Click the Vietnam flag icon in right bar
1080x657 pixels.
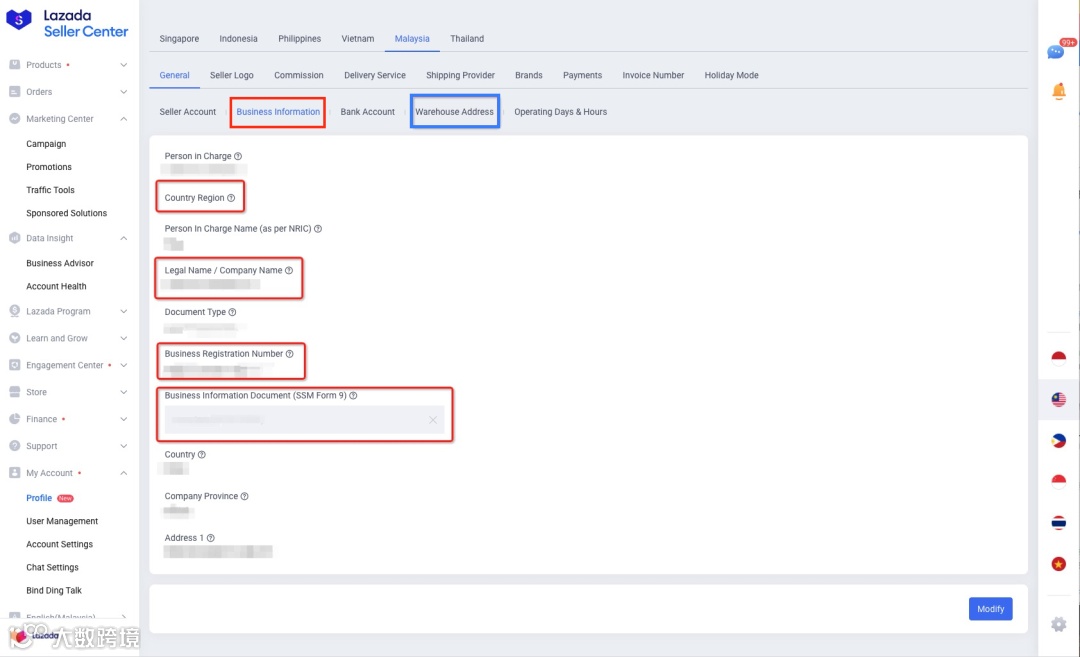coord(1059,564)
